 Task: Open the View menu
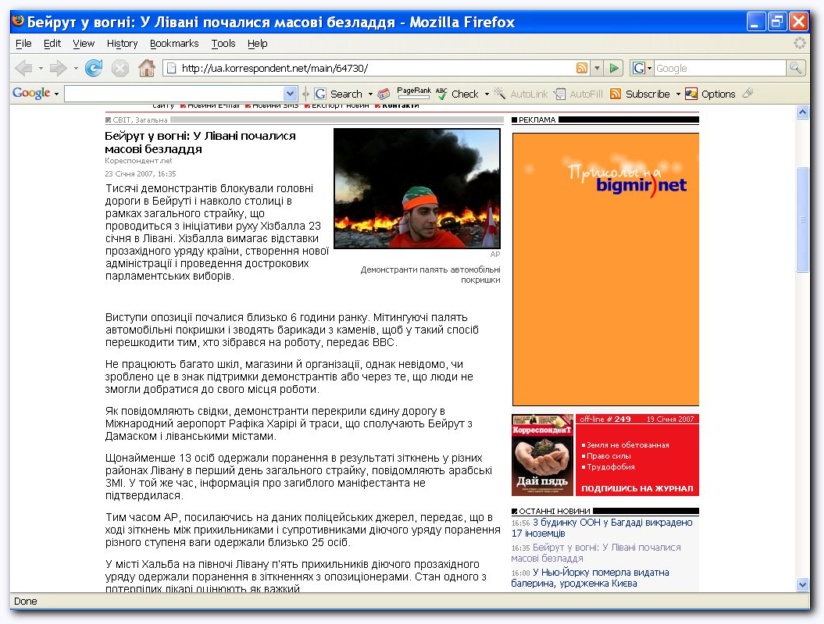click(84, 44)
